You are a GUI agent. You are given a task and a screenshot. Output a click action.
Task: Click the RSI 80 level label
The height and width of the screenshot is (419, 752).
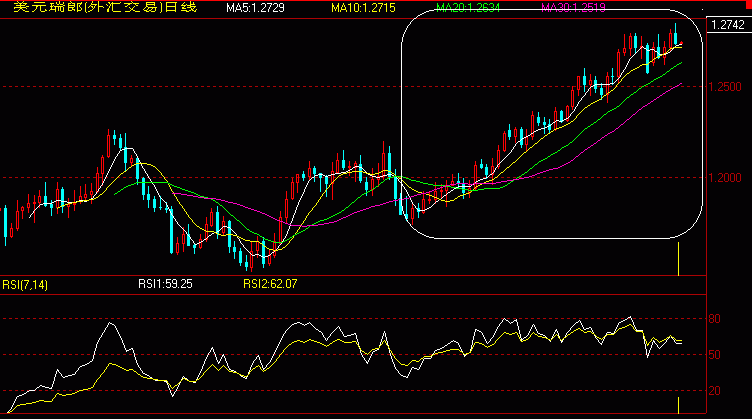click(714, 319)
